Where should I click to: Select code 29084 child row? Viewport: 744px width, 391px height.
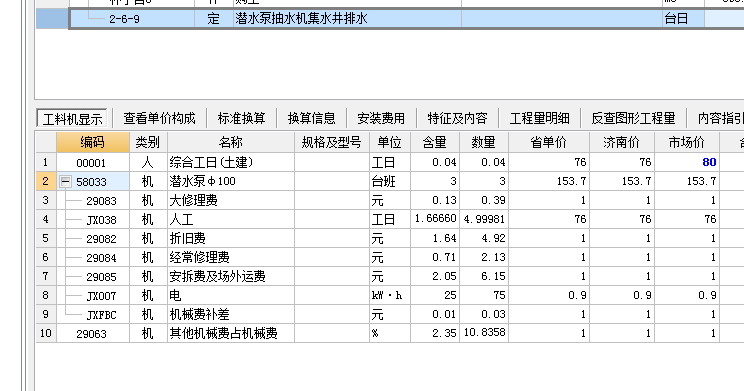(x=101, y=258)
